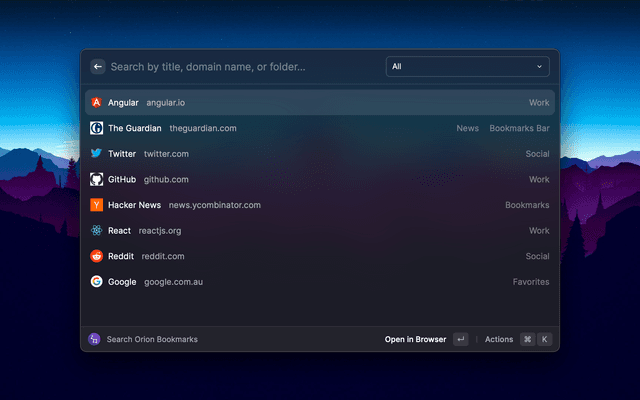
Task: Focus the bookmark search field
Action: [x=240, y=67]
